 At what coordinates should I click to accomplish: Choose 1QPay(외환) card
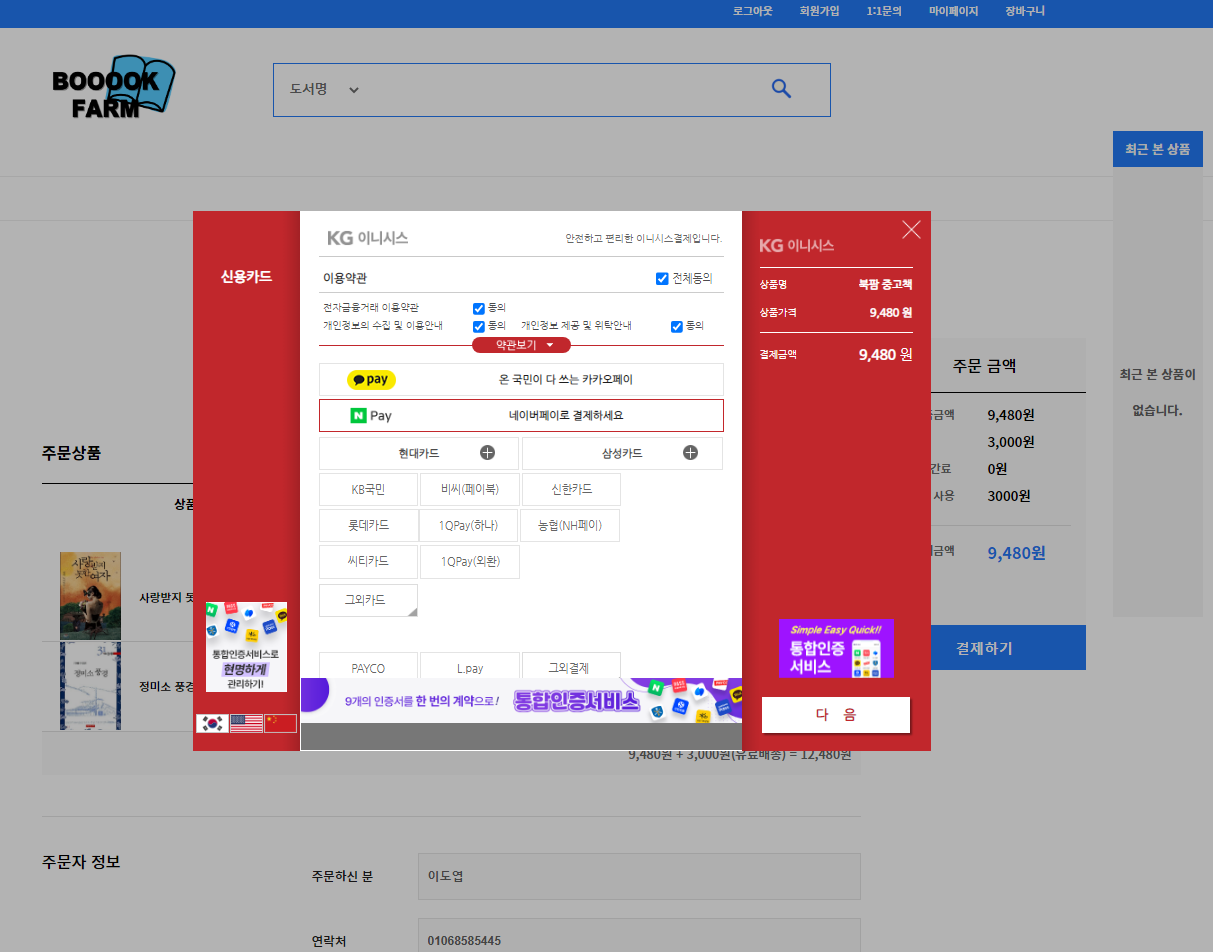point(469,562)
